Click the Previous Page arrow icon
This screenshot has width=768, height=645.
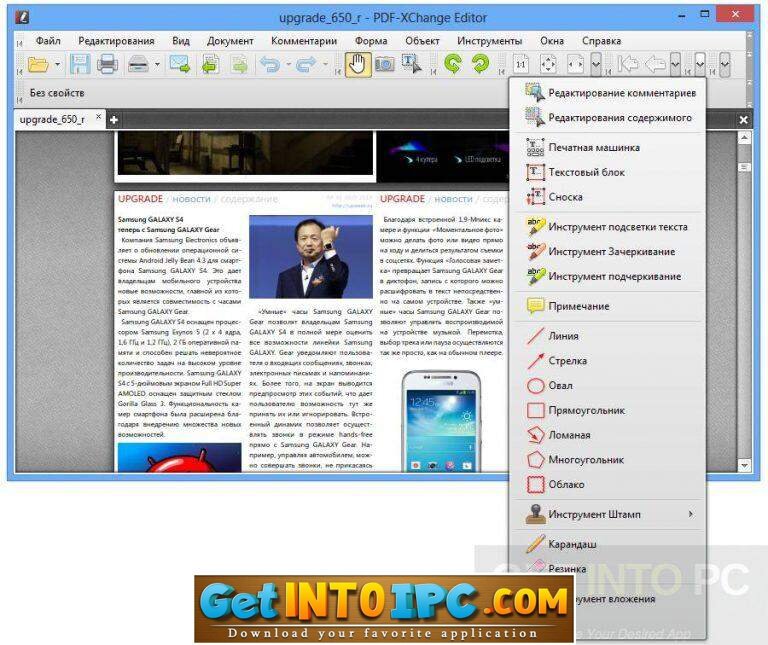(x=655, y=64)
